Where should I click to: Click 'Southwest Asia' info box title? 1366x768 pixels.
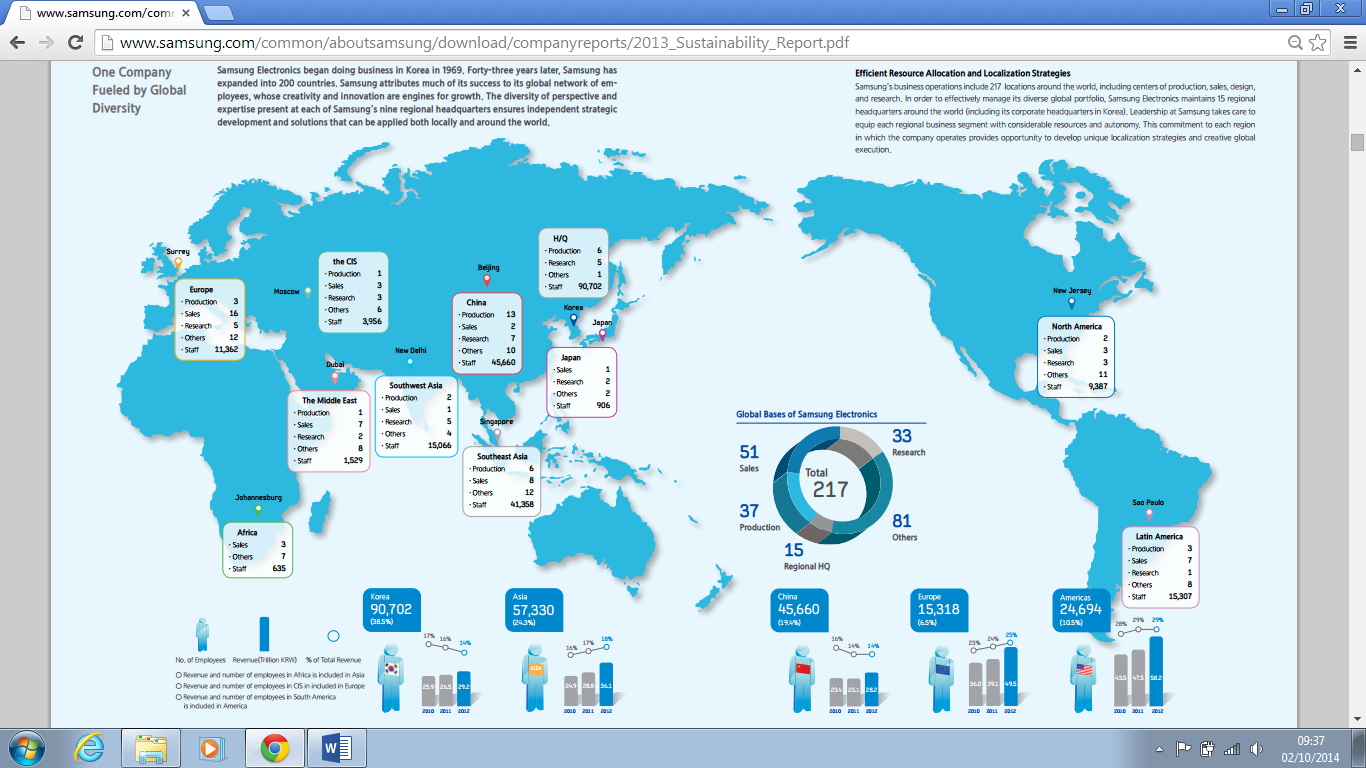[416, 385]
